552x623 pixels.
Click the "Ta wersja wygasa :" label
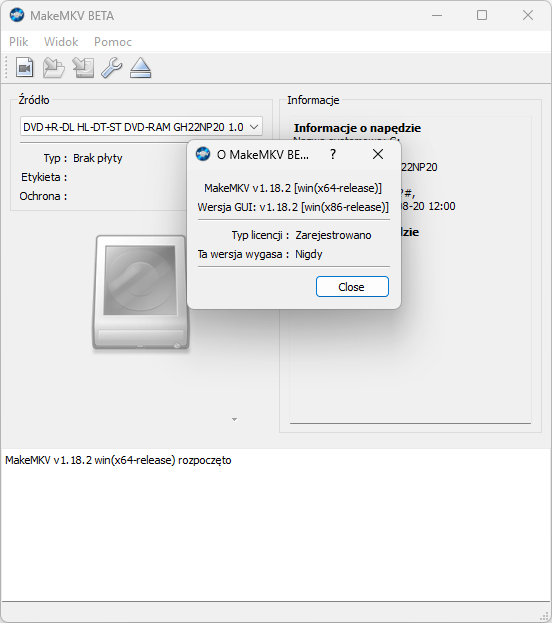(243, 254)
